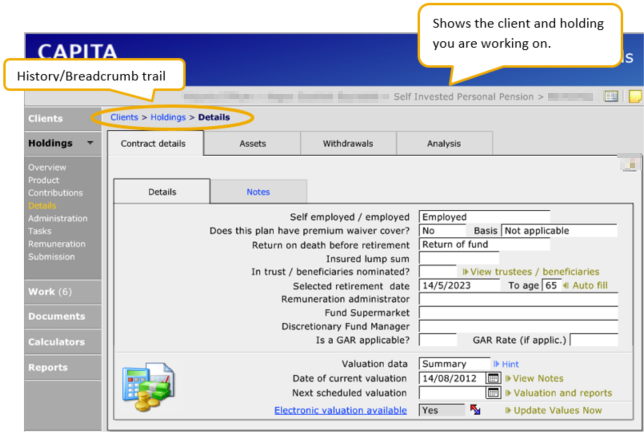The image size is (644, 436).
Task: Select Contributions in Holdings submenu
Action: 55,193
